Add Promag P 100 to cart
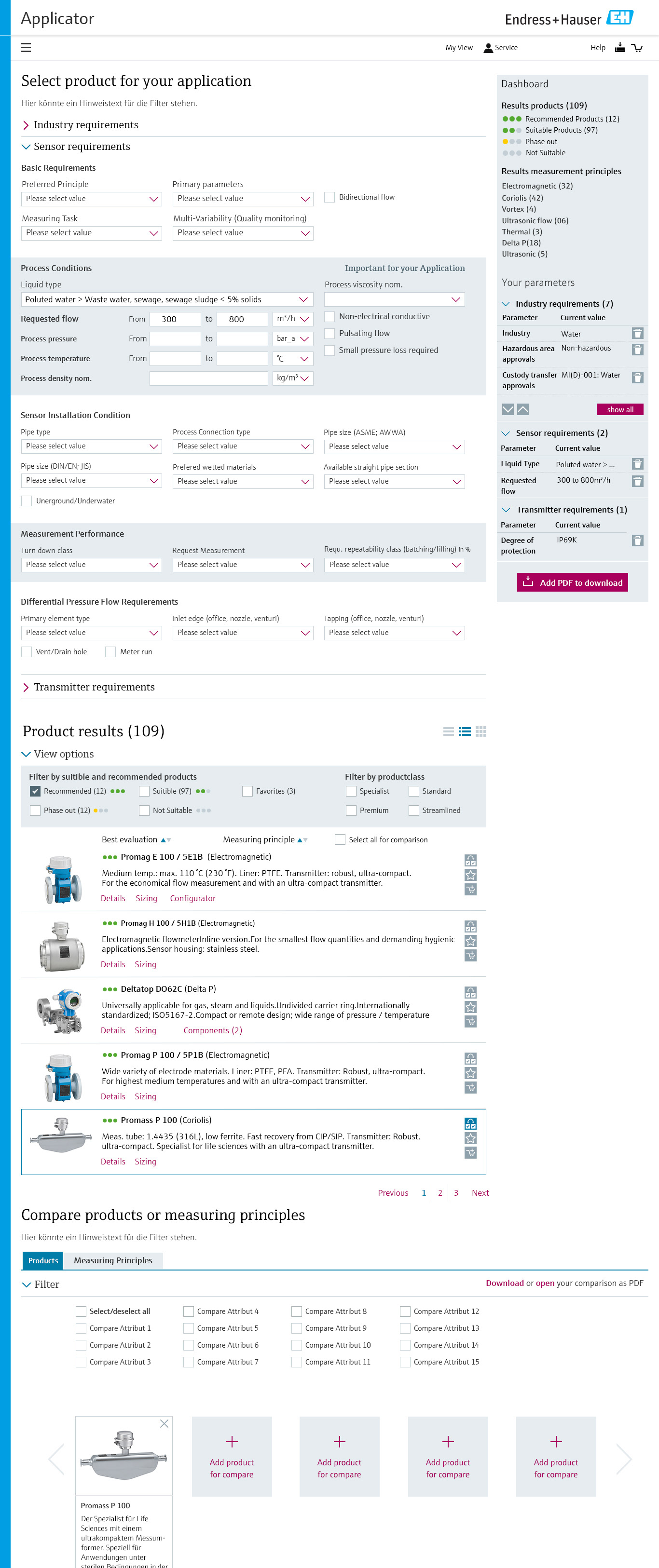This screenshot has height=1568, width=659. pyautogui.click(x=471, y=1087)
